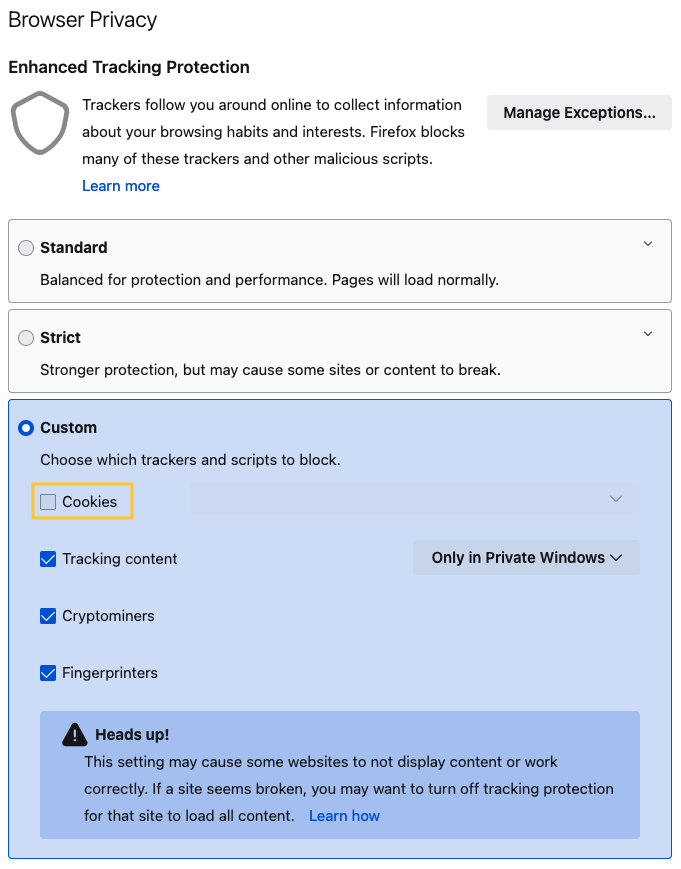Open the Only in Private Windows dropdown
This screenshot has height=869, width=681.
coord(526,558)
